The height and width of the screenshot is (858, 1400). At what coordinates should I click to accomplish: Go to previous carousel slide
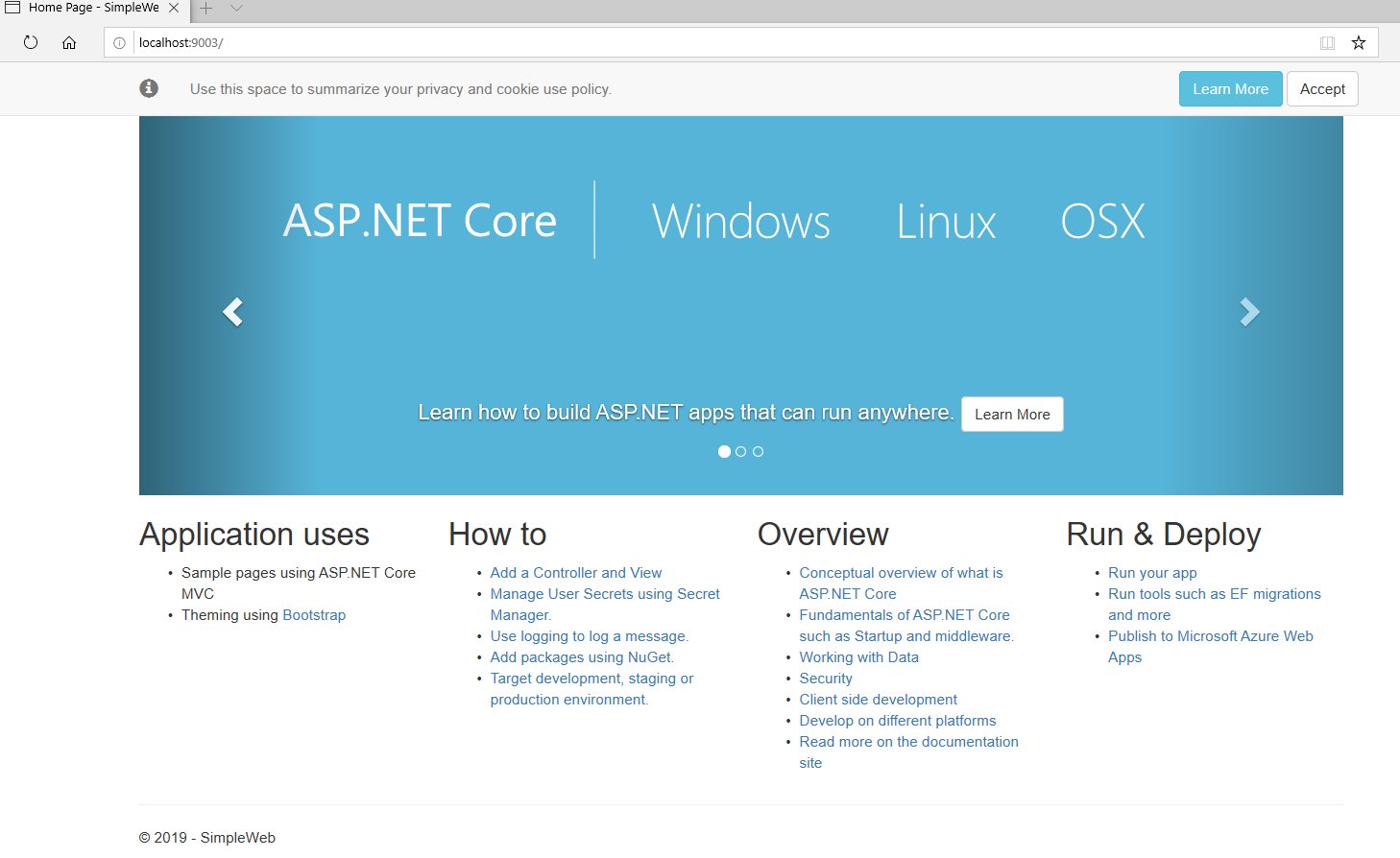pos(232,311)
